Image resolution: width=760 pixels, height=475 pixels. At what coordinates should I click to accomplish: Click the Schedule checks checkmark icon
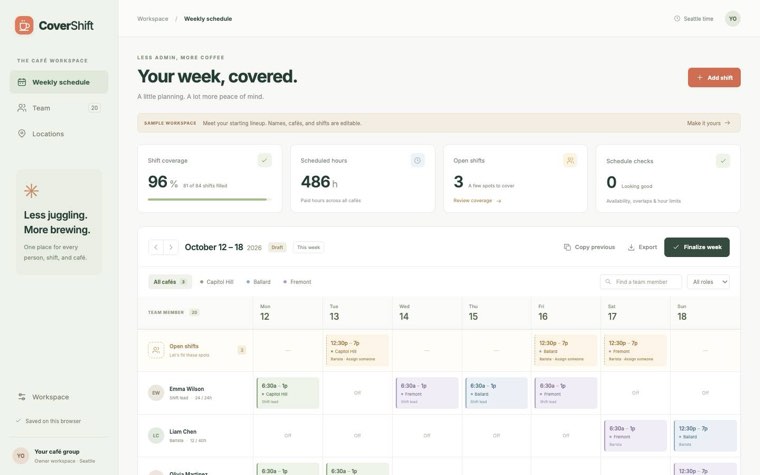723,160
